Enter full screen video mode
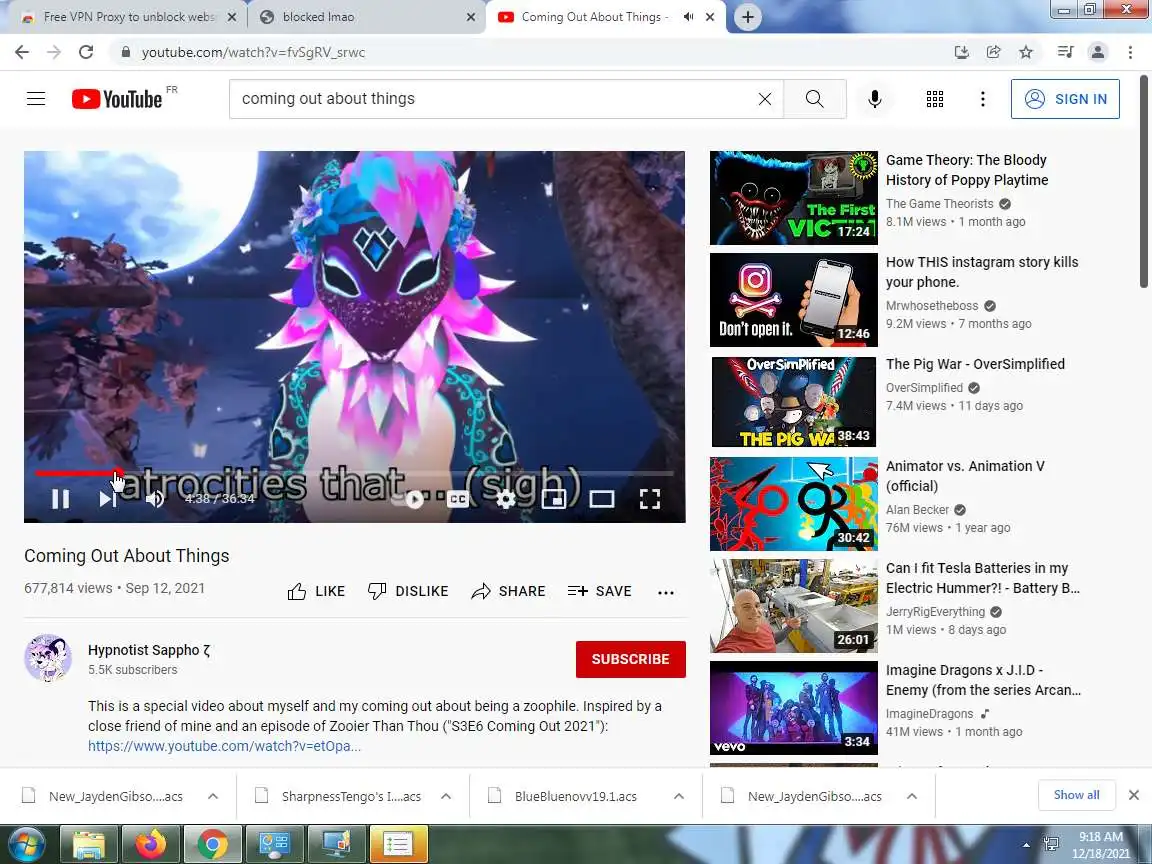1152x864 pixels. pos(649,499)
